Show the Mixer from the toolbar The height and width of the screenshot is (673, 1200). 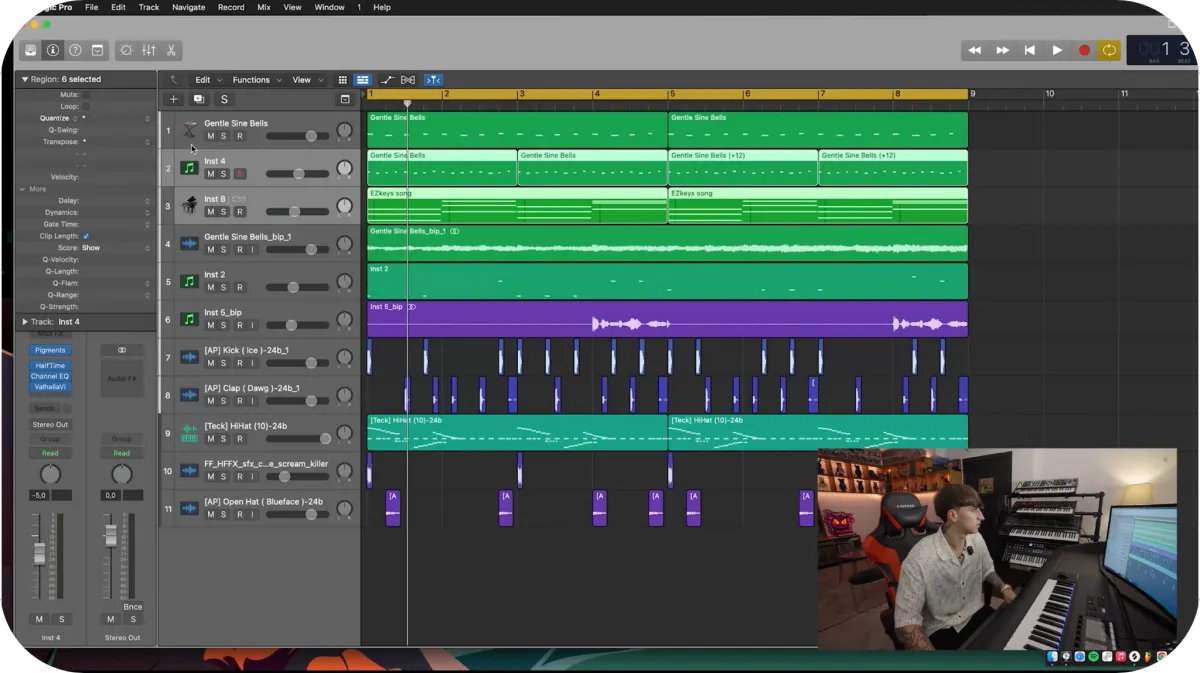149,50
